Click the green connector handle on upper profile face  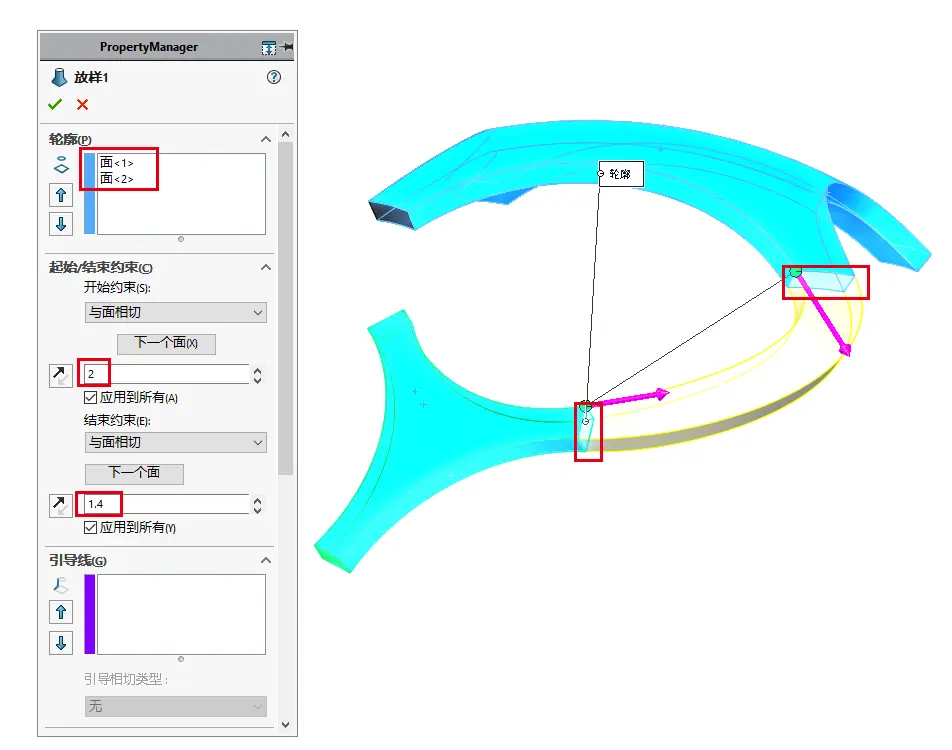(795, 271)
